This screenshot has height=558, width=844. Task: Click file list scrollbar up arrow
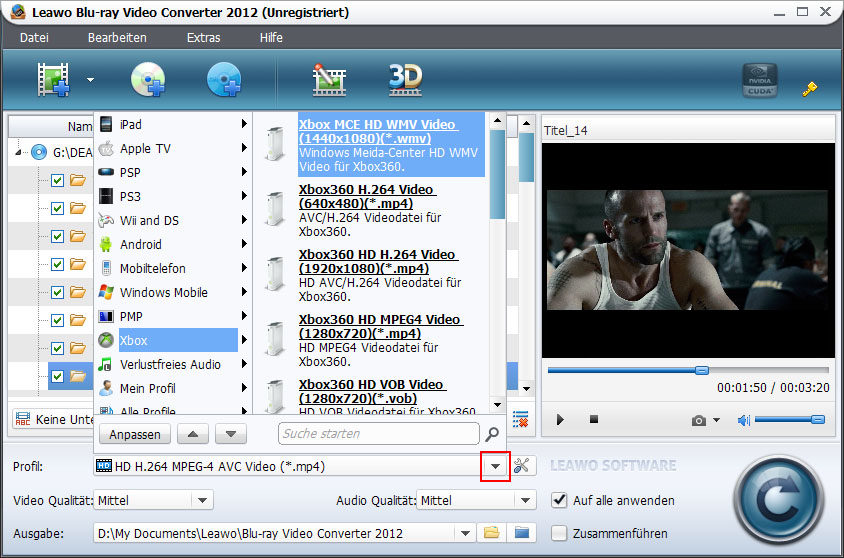526,124
